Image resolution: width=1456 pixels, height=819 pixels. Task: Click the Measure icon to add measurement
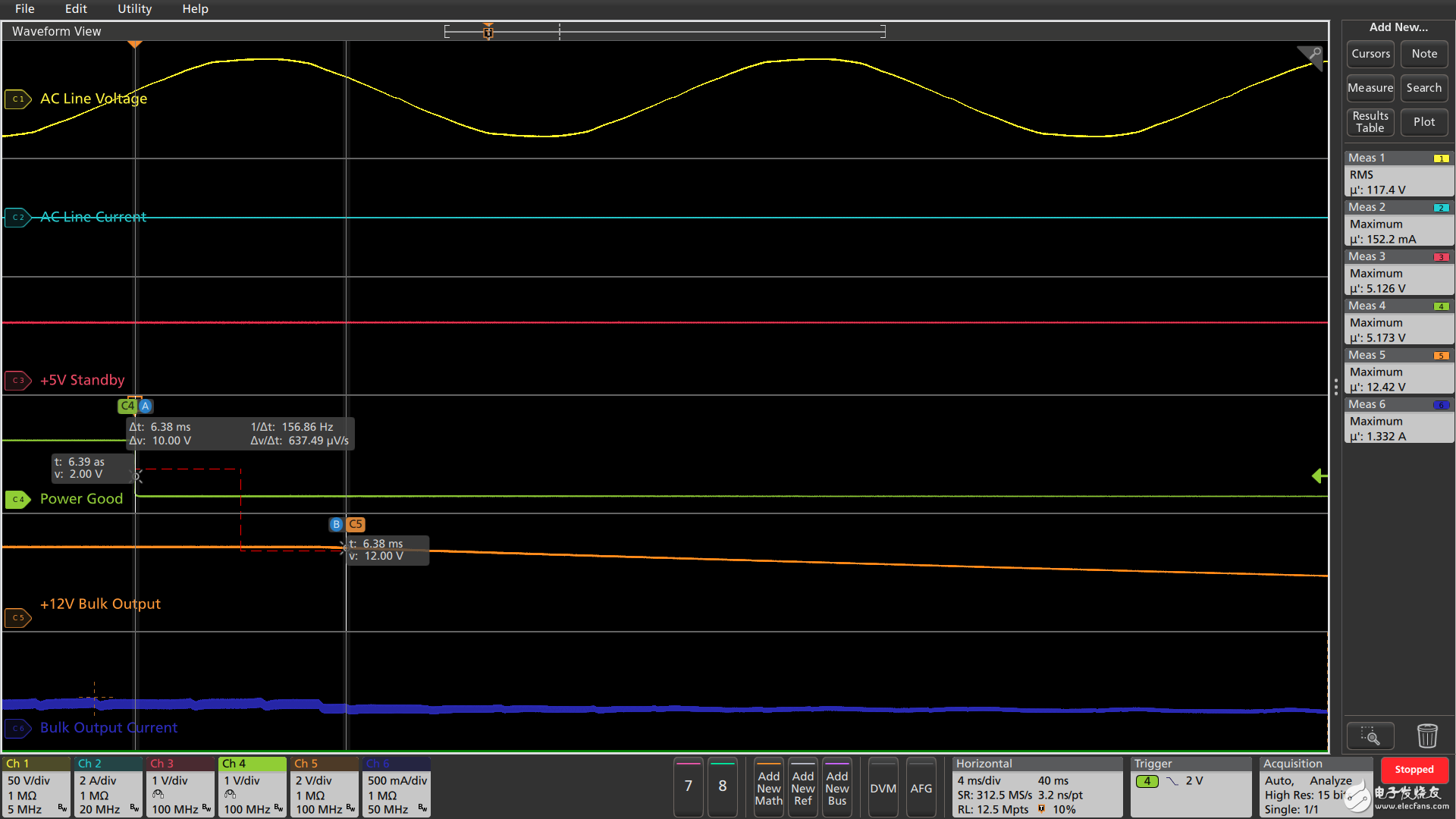[1370, 87]
